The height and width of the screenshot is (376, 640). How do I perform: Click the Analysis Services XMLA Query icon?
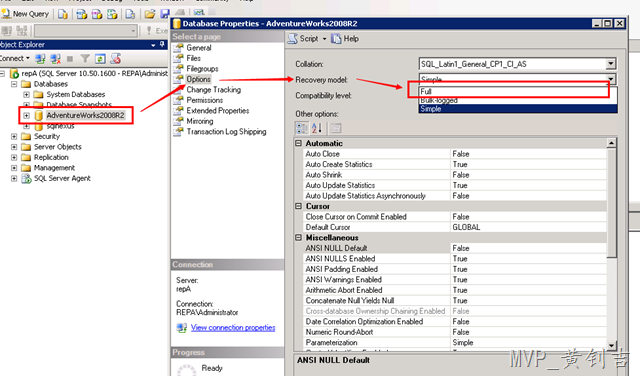(112, 14)
